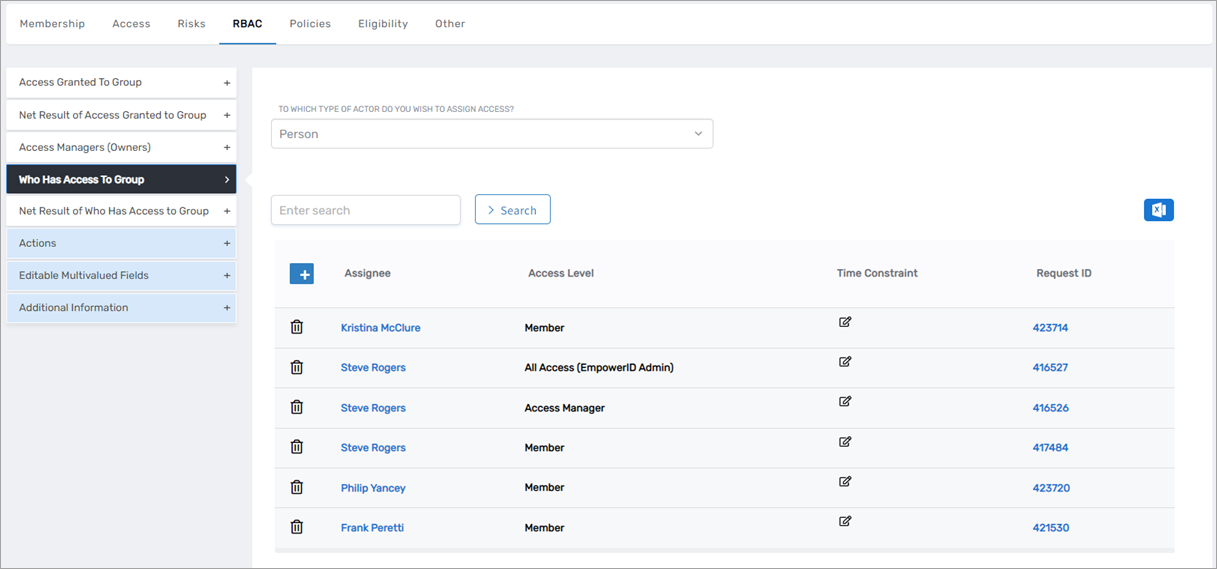Switch to the Membership tab
This screenshot has width=1217, height=569.
point(52,24)
